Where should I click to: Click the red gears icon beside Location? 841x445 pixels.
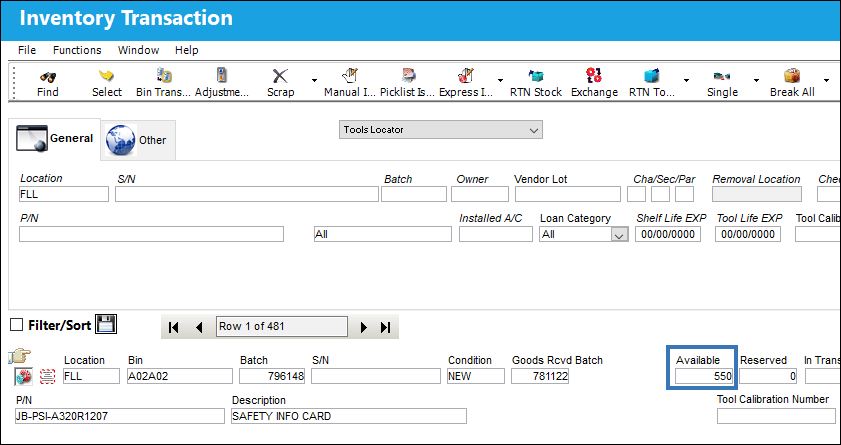[x=23, y=376]
